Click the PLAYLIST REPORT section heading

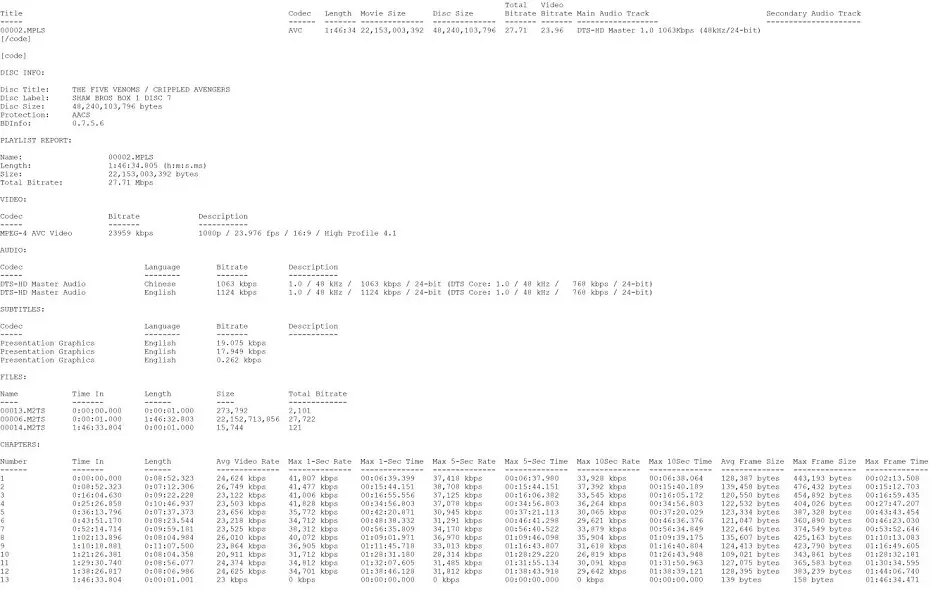tap(35, 140)
